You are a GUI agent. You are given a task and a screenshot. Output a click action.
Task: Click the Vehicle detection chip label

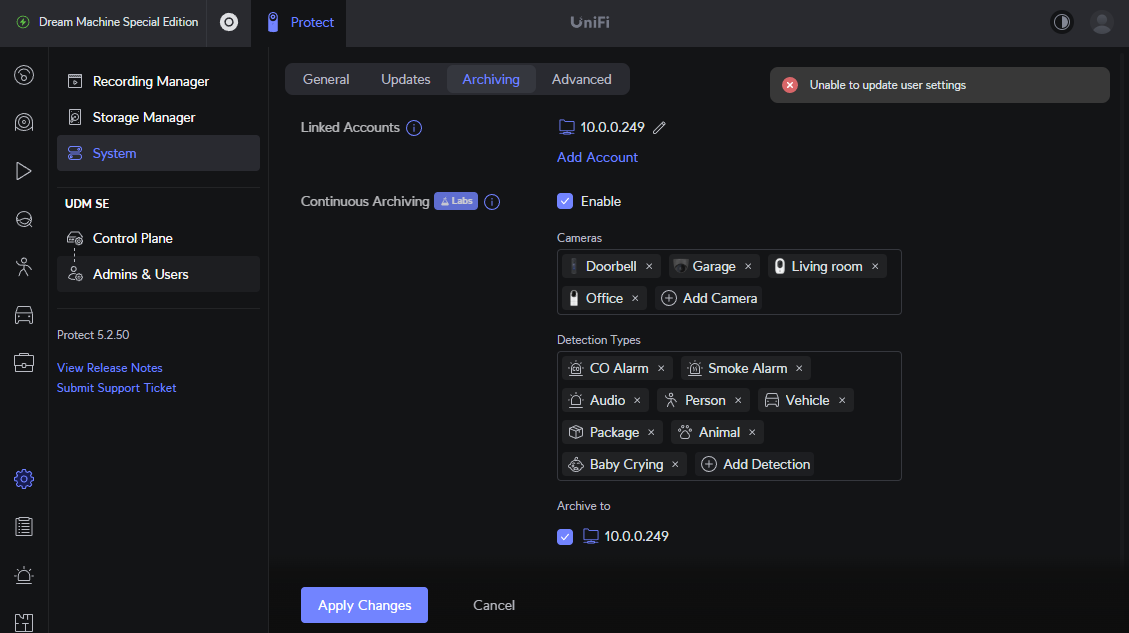807,400
